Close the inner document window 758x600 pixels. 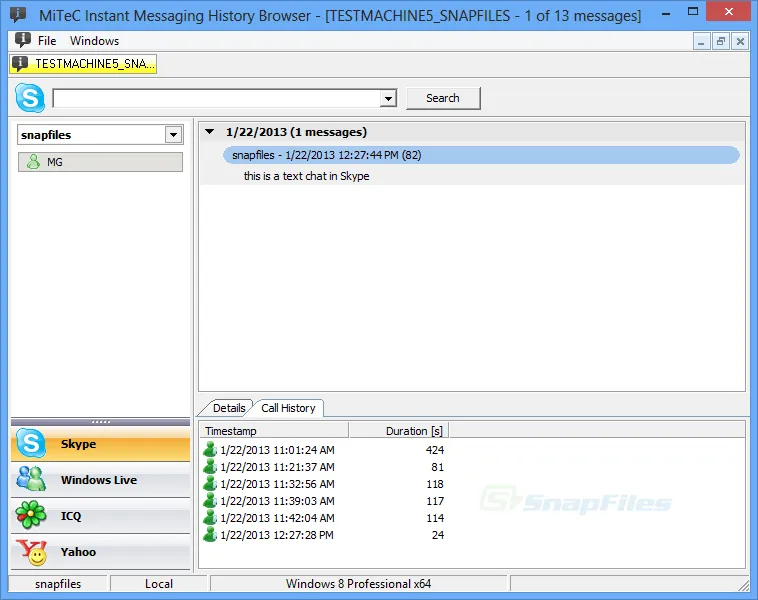740,42
